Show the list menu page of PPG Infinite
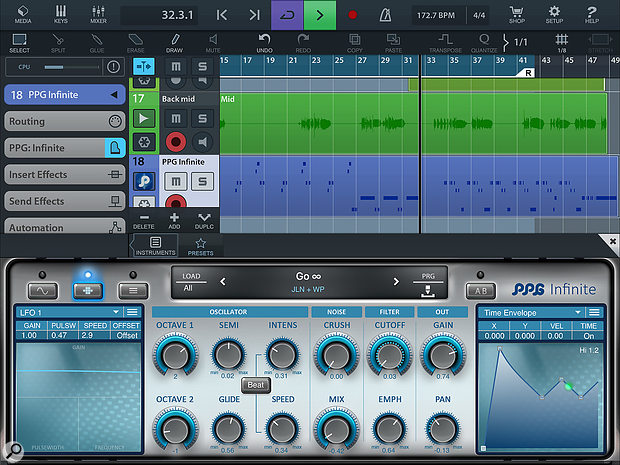The height and width of the screenshot is (465, 620). (133, 291)
